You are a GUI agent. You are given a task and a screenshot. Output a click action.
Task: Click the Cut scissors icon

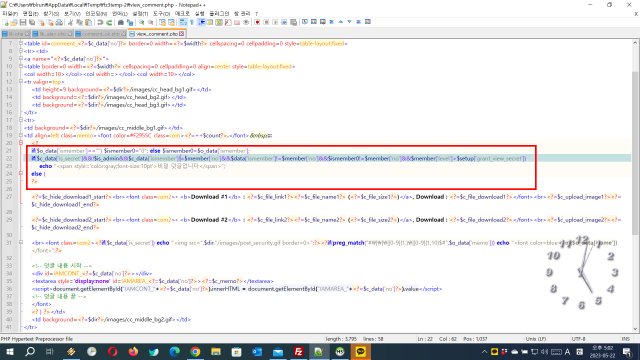(70, 22)
